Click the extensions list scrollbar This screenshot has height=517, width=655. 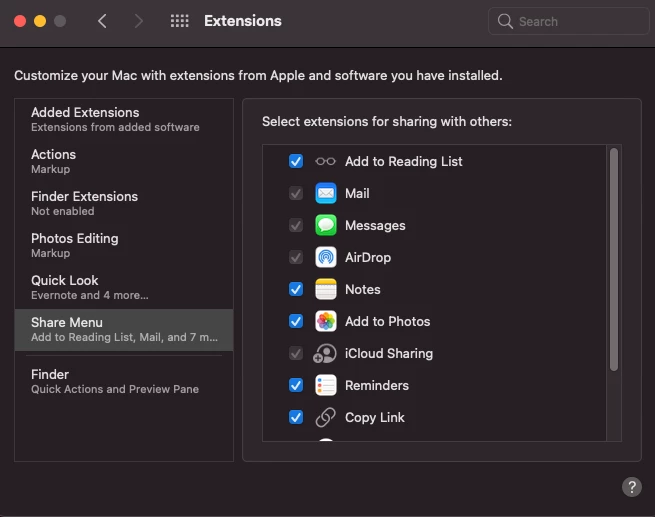click(x=614, y=260)
